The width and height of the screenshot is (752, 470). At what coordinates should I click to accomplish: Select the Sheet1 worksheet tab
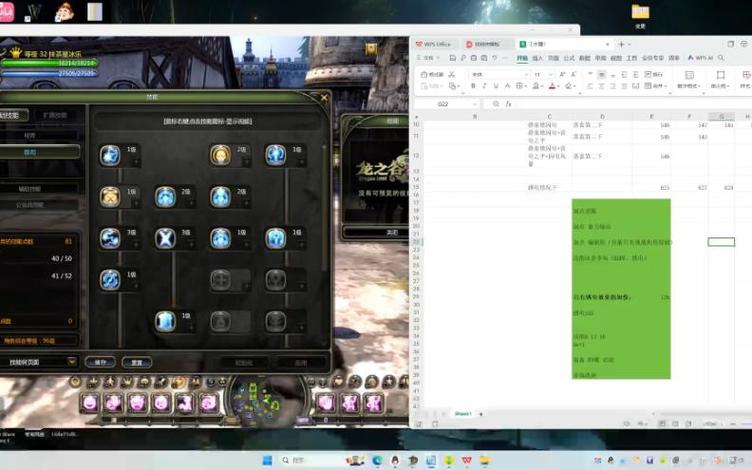463,413
